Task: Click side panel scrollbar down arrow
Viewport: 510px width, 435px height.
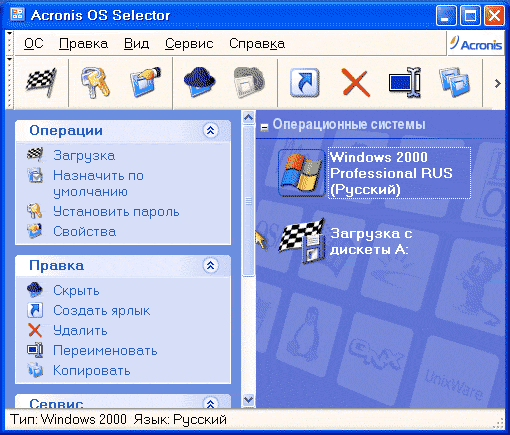Action: [x=248, y=399]
